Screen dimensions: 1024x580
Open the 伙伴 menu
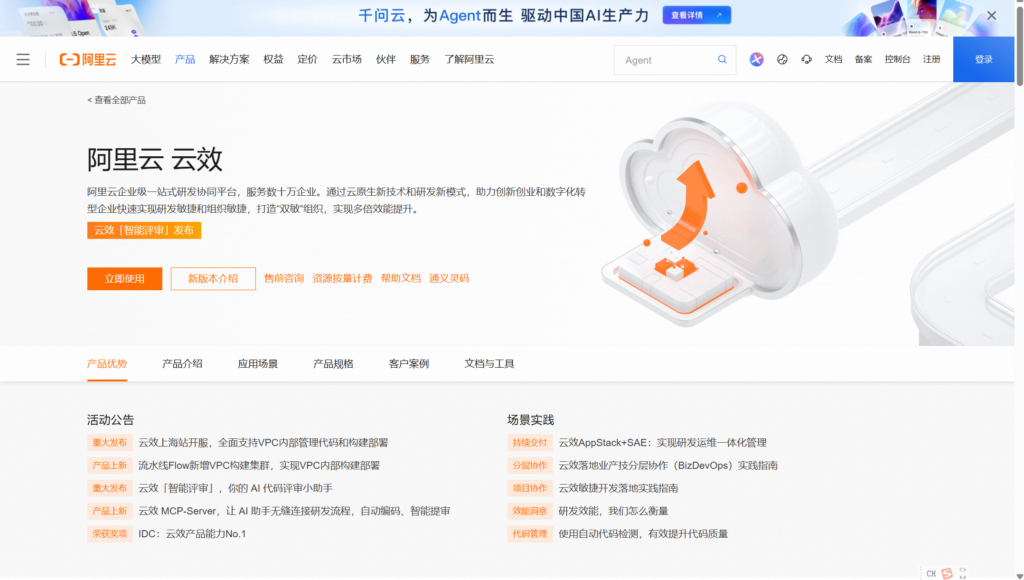[386, 59]
